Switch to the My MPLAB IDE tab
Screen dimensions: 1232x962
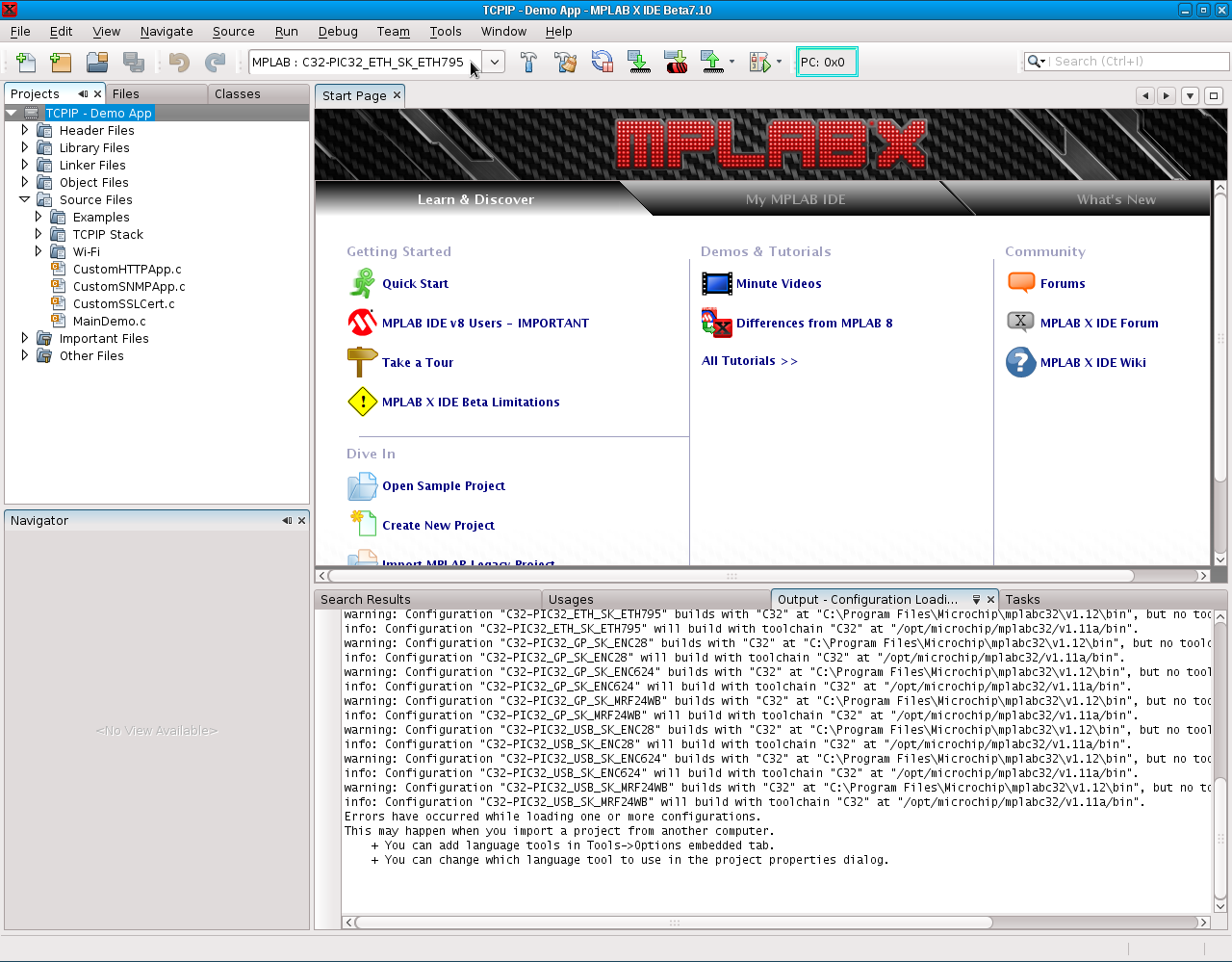795,199
